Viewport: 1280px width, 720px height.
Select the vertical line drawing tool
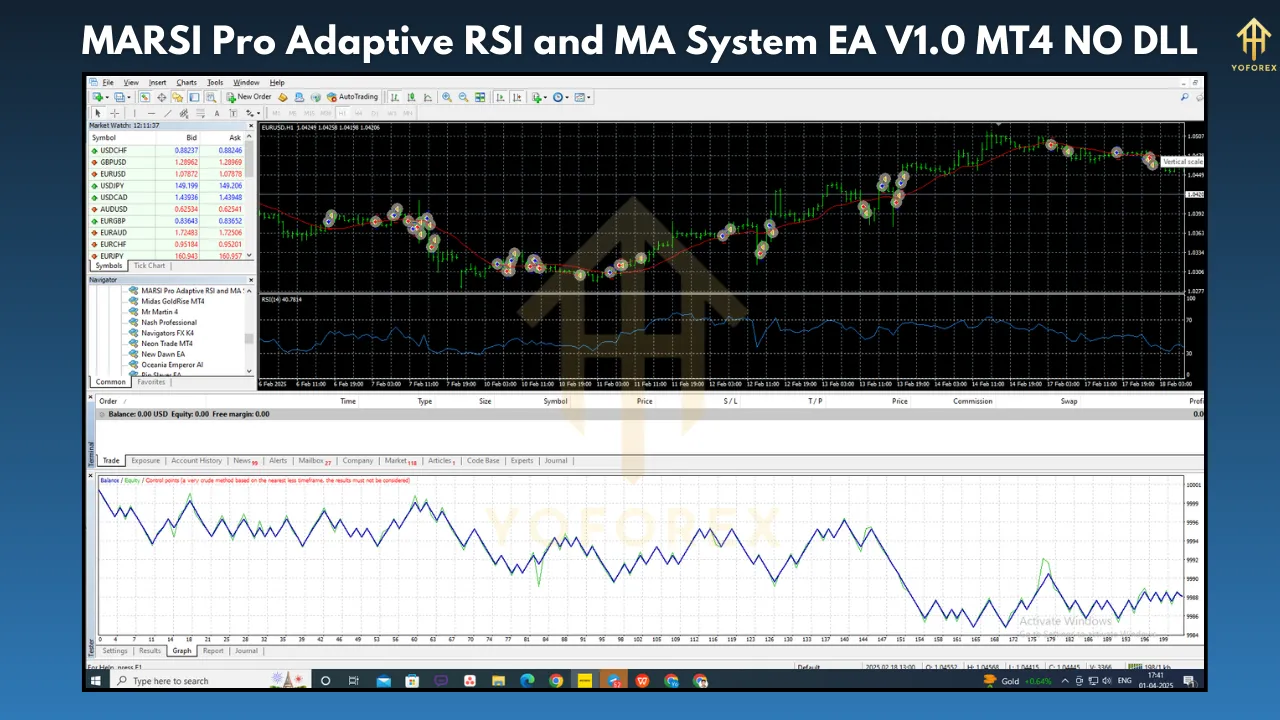(134, 113)
